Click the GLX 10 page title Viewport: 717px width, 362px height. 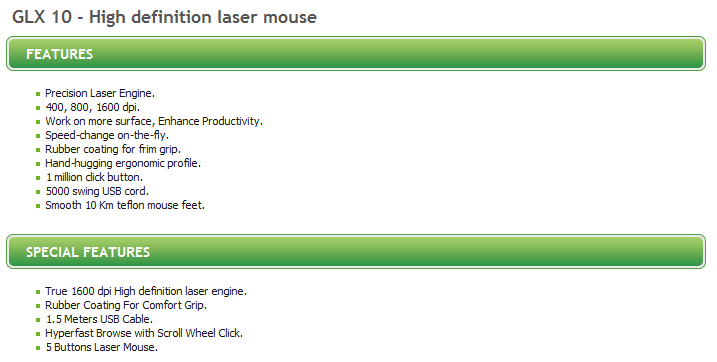coord(164,18)
